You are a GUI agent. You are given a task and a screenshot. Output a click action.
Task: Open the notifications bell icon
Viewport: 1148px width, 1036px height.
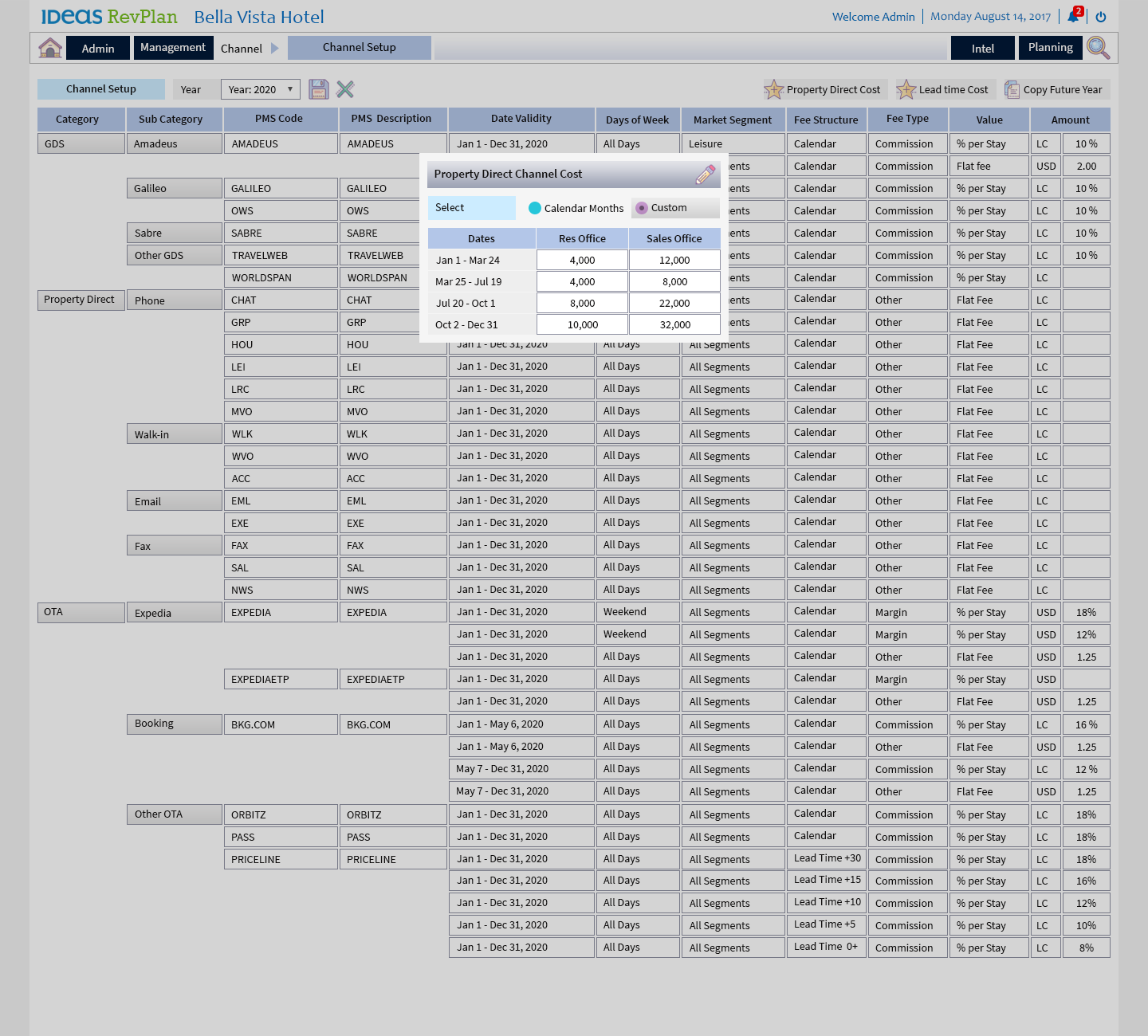(1074, 17)
